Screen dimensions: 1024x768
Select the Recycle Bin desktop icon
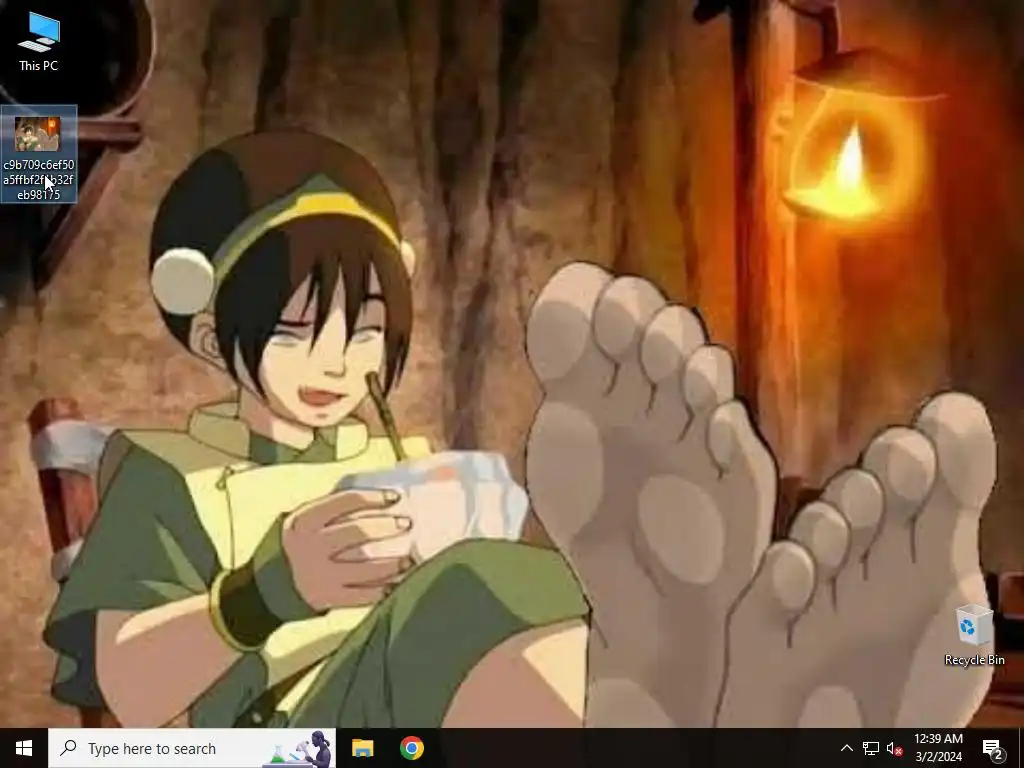974,635
